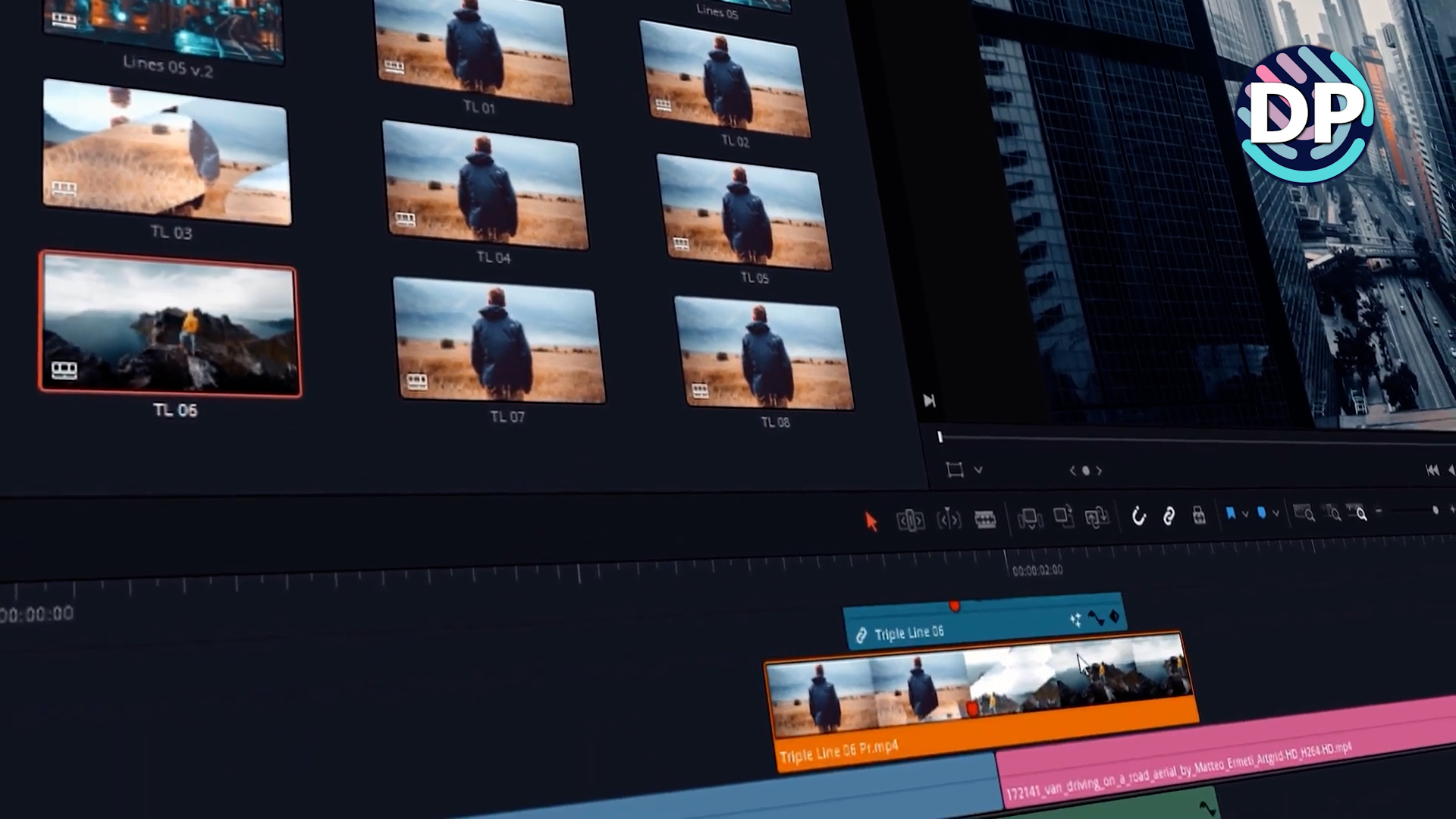Viewport: 1456px width, 819px height.
Task: Expand the viewer Transform overlay dropdown
Action: click(978, 470)
